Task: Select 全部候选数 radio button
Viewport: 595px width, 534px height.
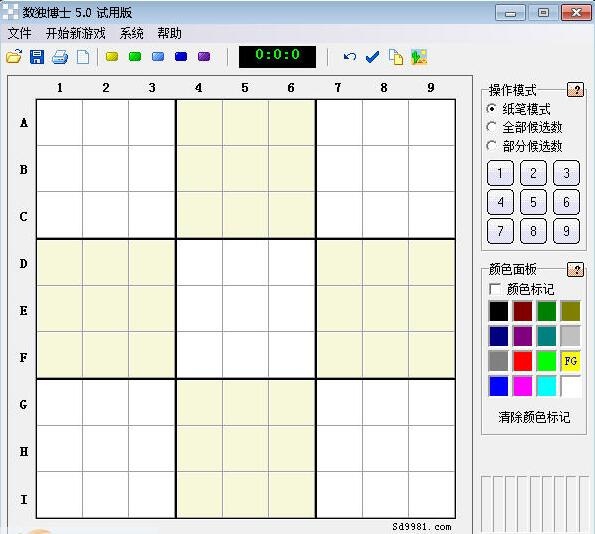Action: click(491, 127)
